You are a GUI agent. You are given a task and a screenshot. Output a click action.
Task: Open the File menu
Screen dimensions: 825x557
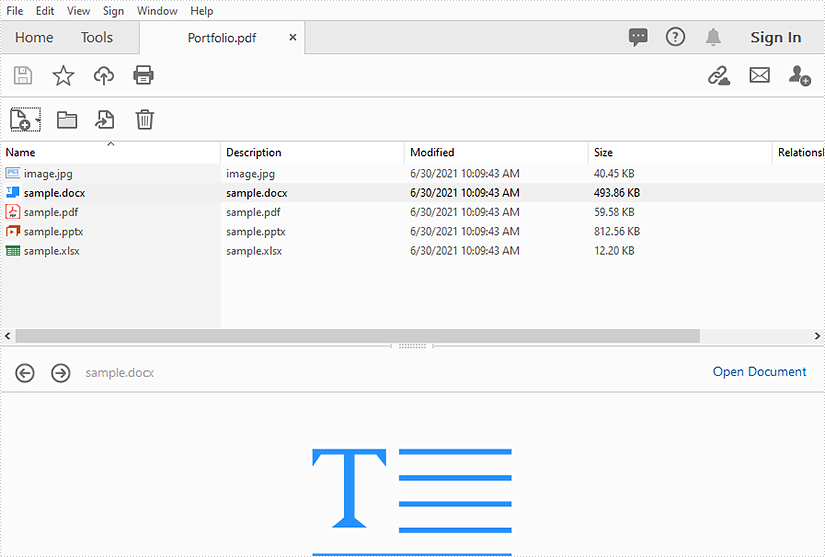pos(15,11)
